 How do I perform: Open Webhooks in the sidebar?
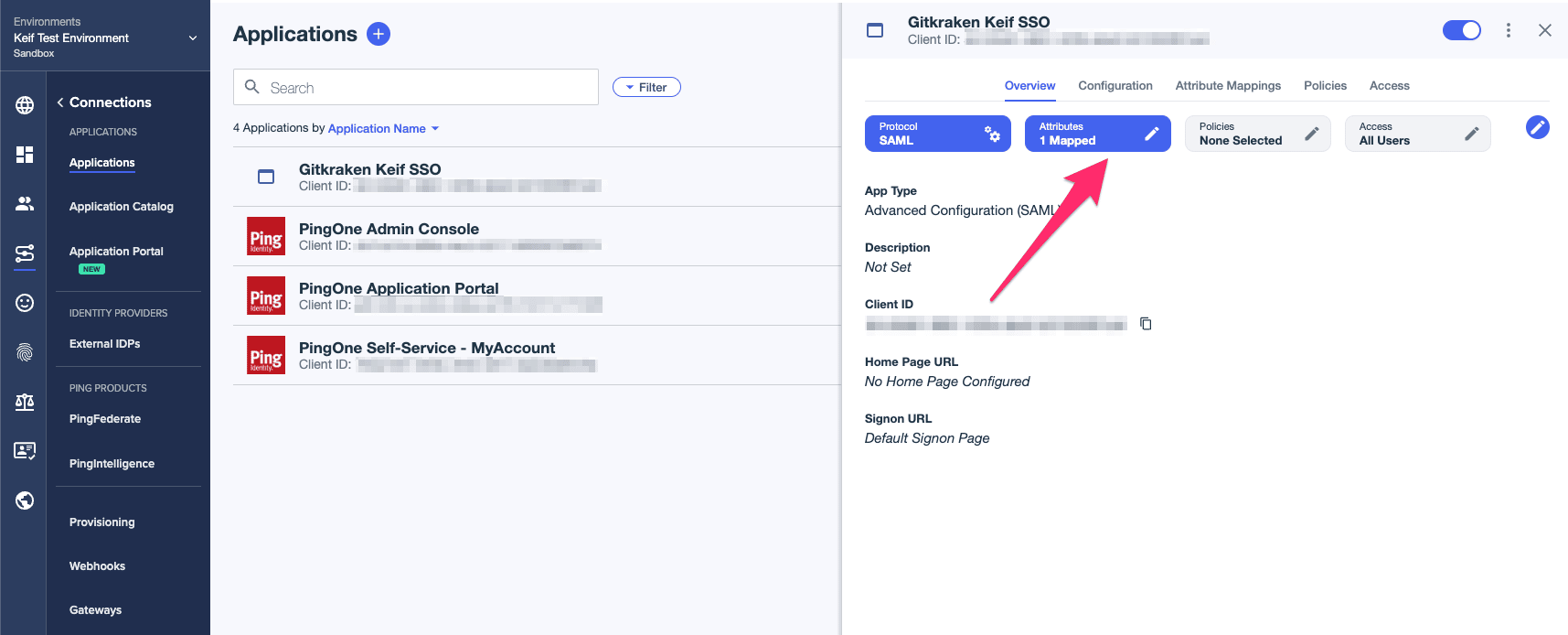click(x=97, y=566)
